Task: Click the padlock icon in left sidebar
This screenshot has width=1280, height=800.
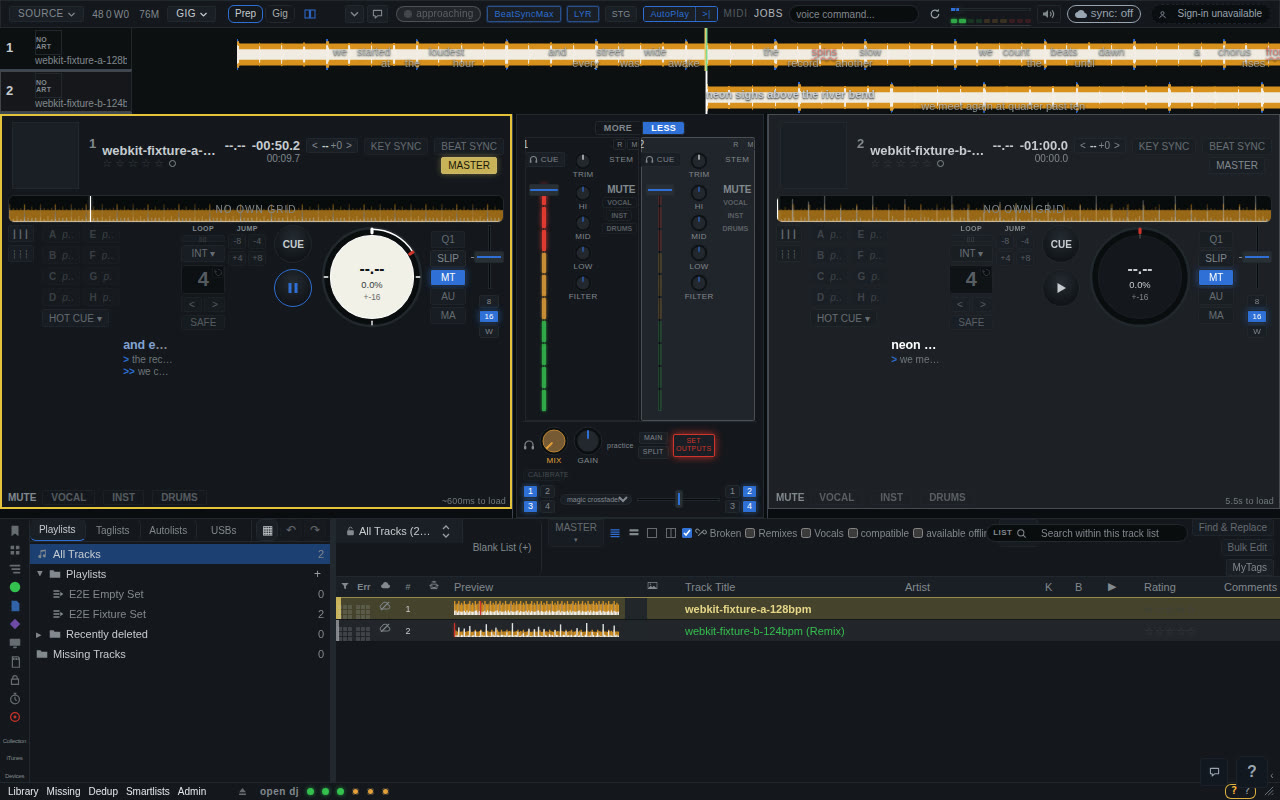Action: tap(15, 680)
